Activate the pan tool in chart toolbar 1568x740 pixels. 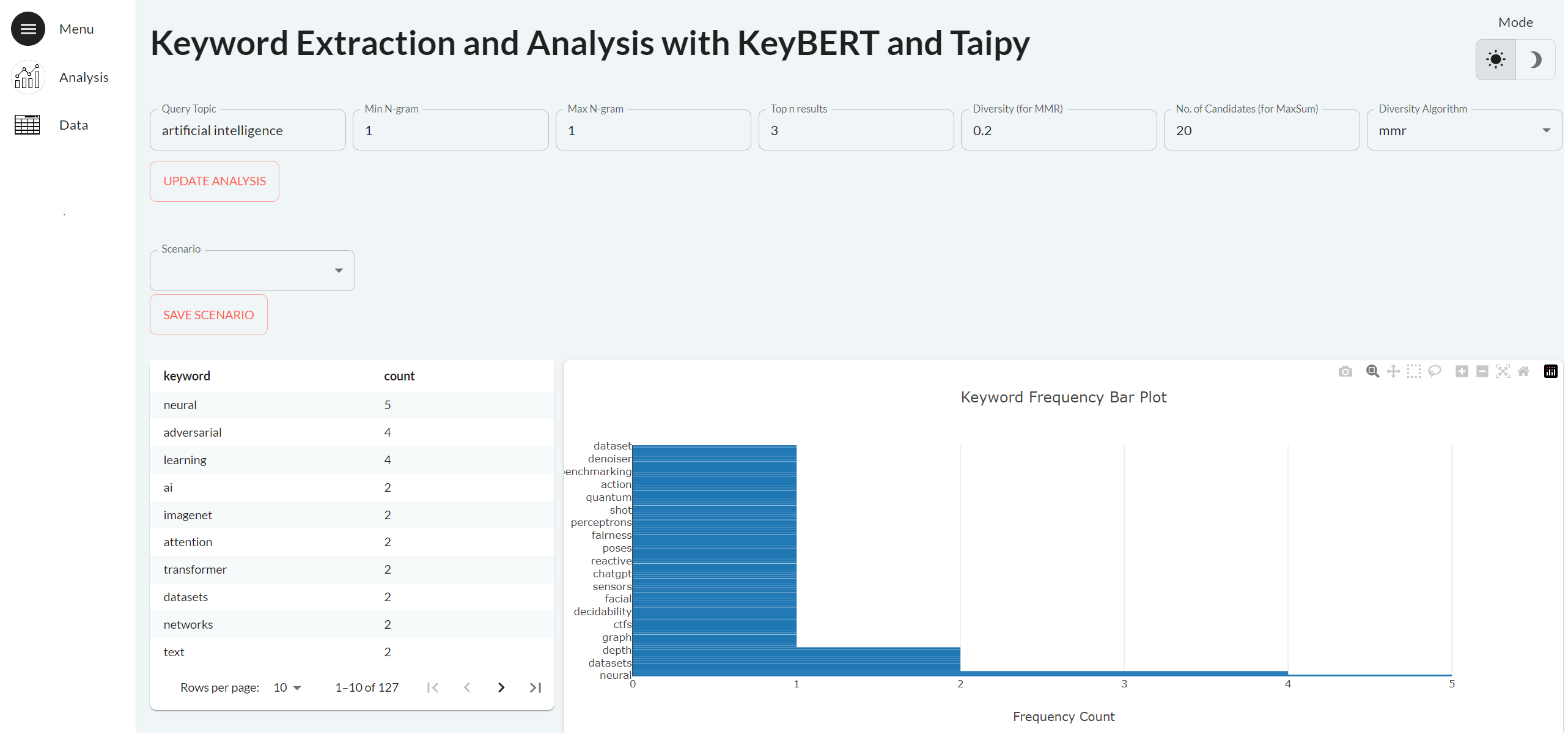pyautogui.click(x=1393, y=371)
